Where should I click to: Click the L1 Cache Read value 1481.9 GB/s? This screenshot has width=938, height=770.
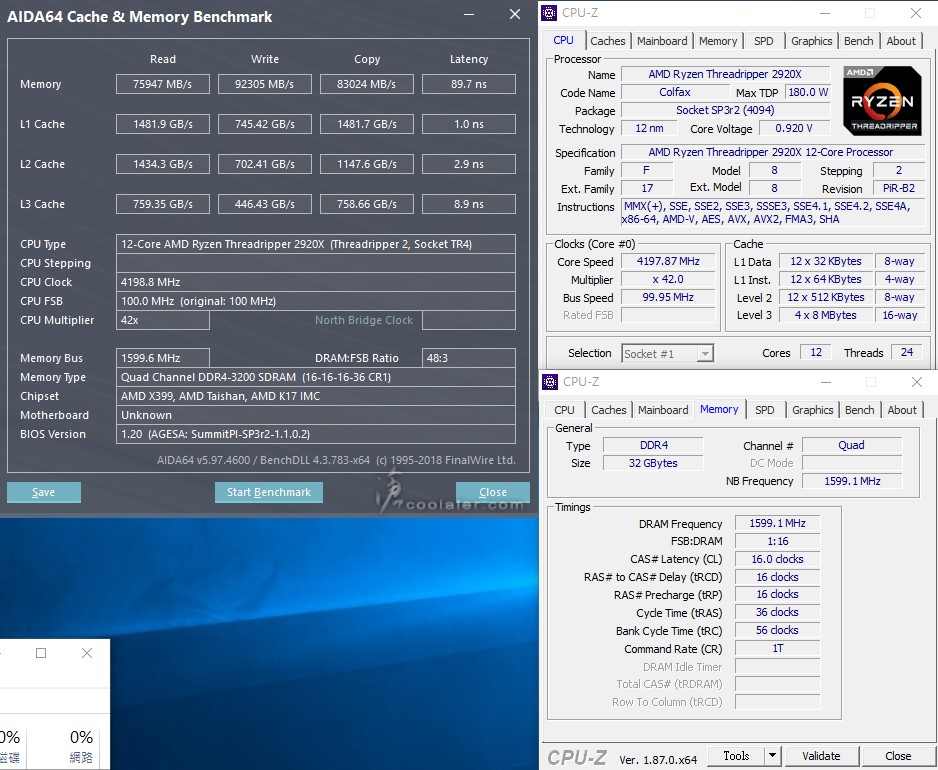(163, 124)
